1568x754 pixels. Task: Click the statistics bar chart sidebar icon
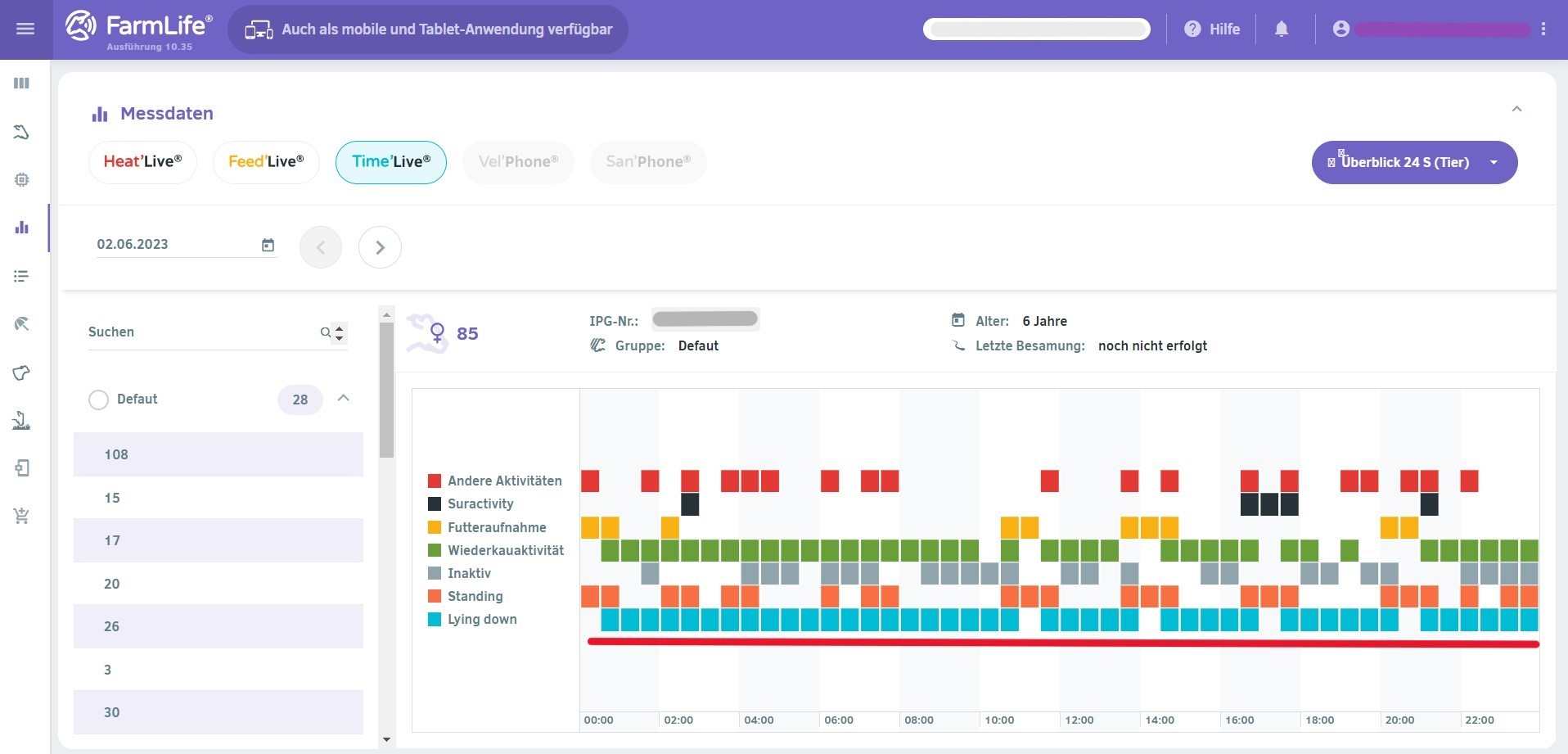22,228
